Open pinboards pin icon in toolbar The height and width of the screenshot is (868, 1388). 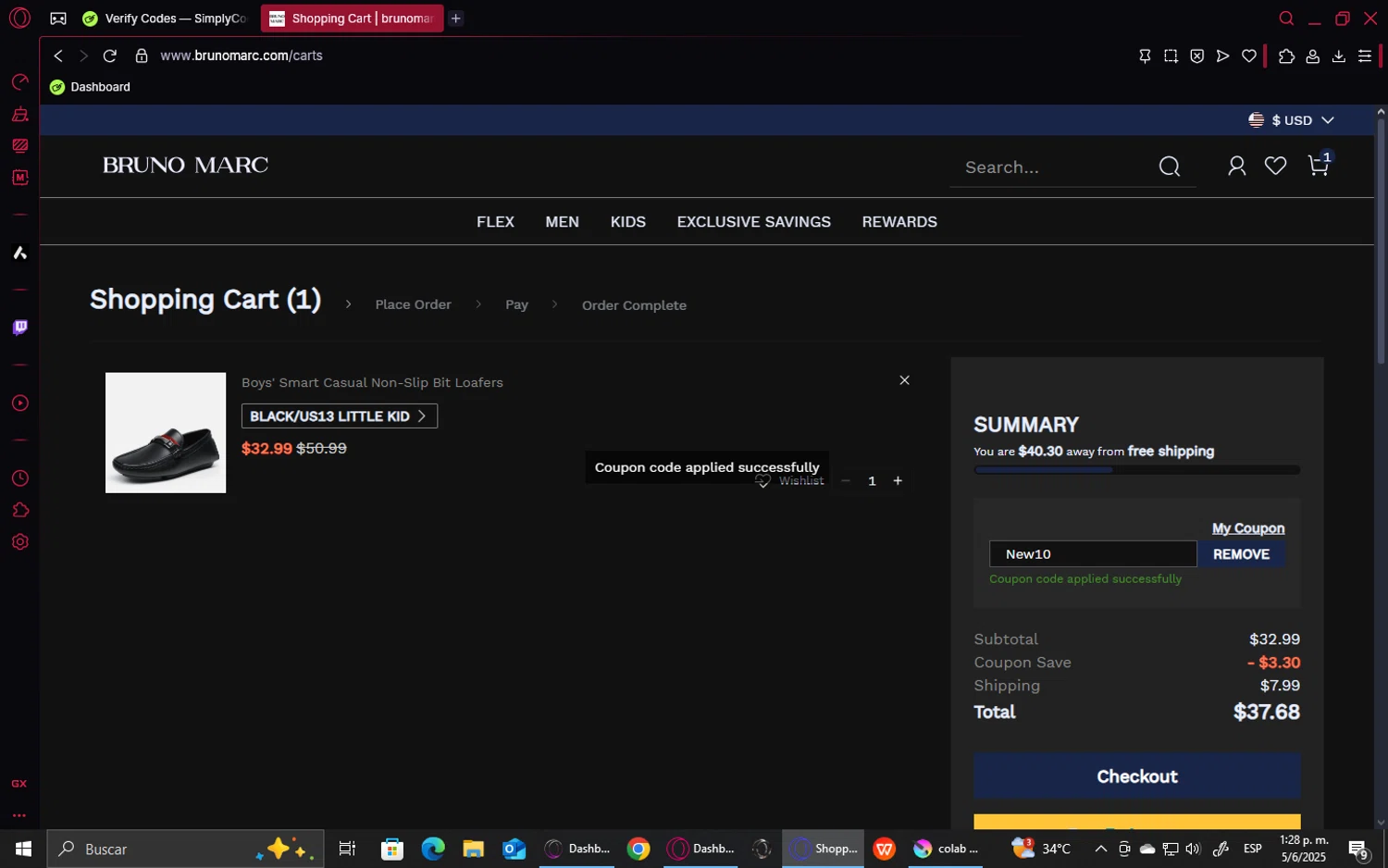(1145, 56)
